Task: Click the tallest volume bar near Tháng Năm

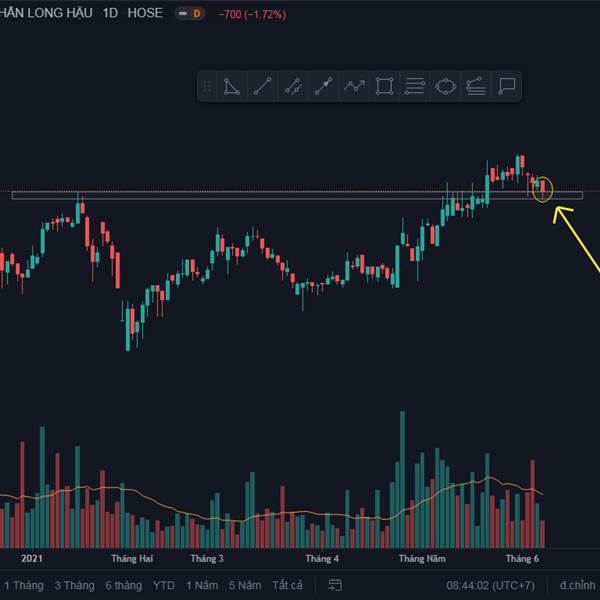Action: pos(402,479)
